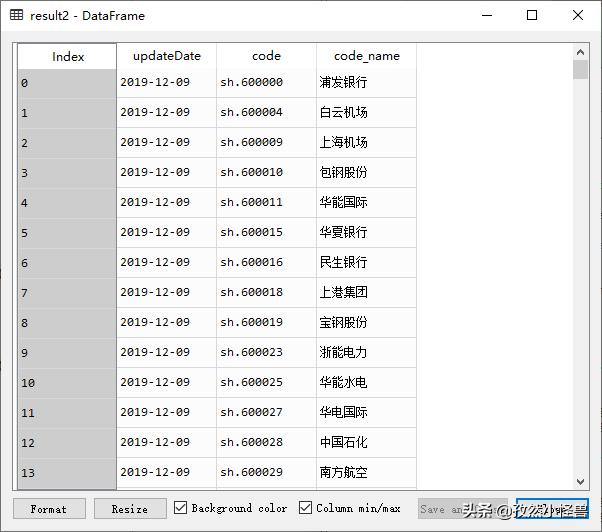Sort by the updateDate column header
The height and width of the screenshot is (532, 602).
click(167, 56)
